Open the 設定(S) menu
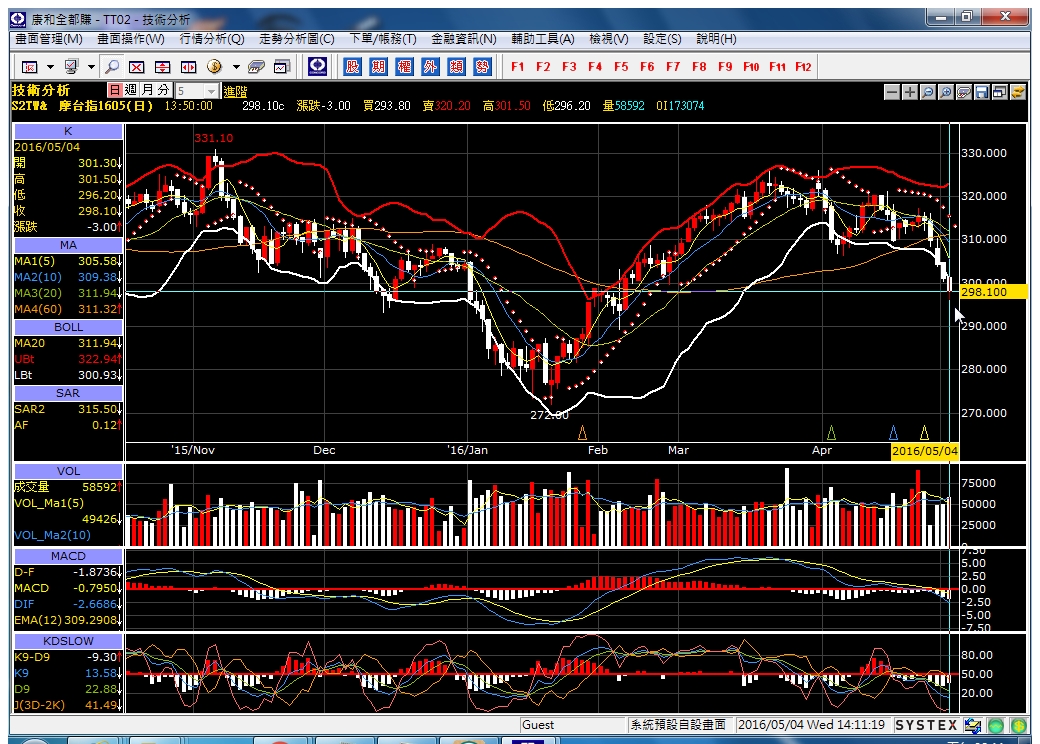 (x=662, y=39)
